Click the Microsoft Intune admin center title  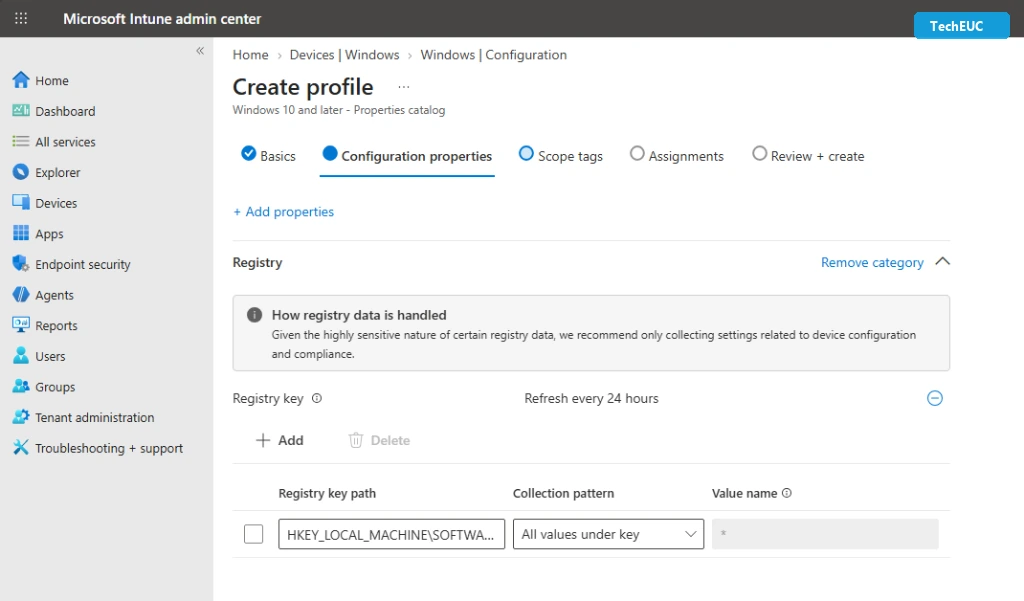pos(162,19)
